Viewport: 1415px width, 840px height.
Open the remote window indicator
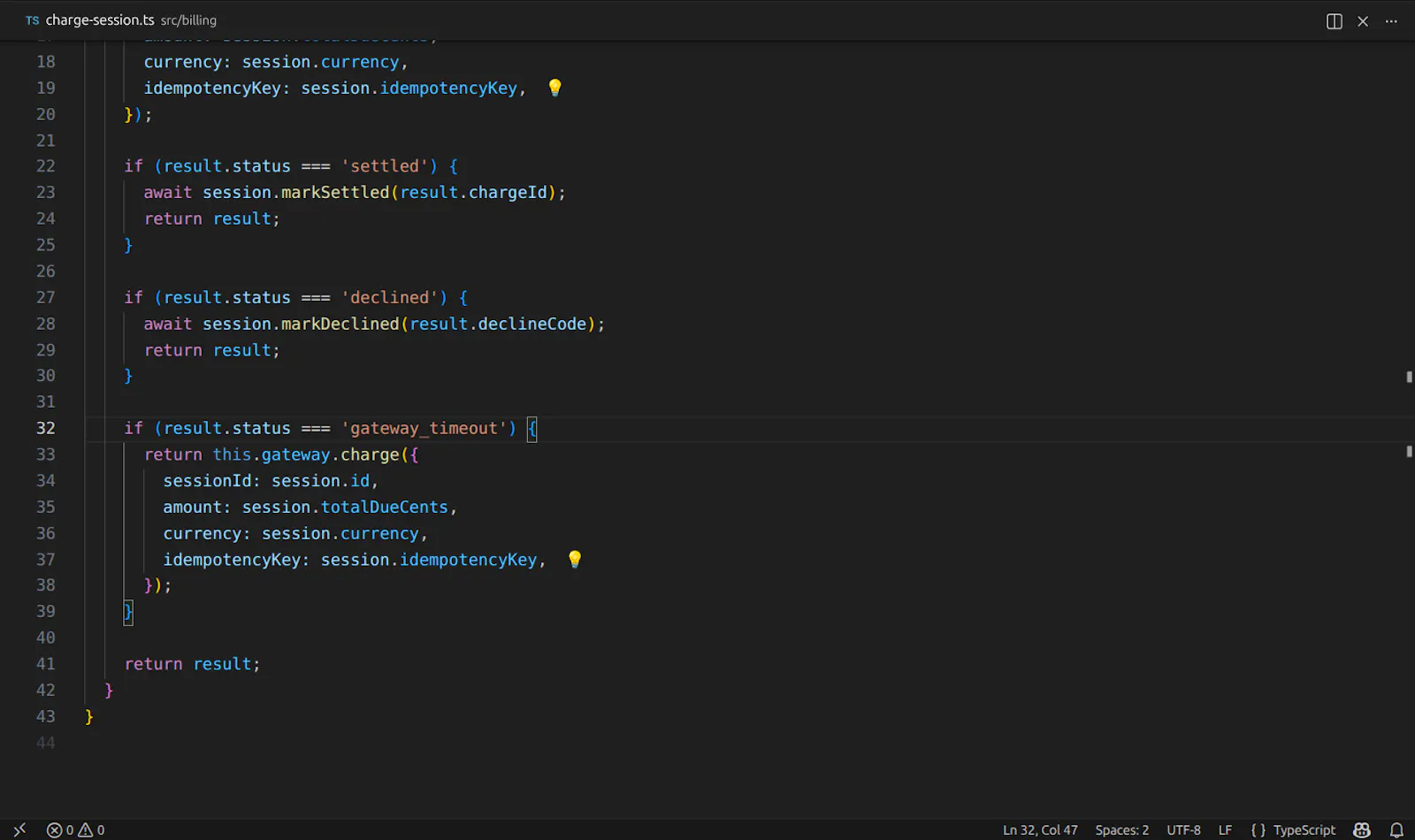click(19, 829)
